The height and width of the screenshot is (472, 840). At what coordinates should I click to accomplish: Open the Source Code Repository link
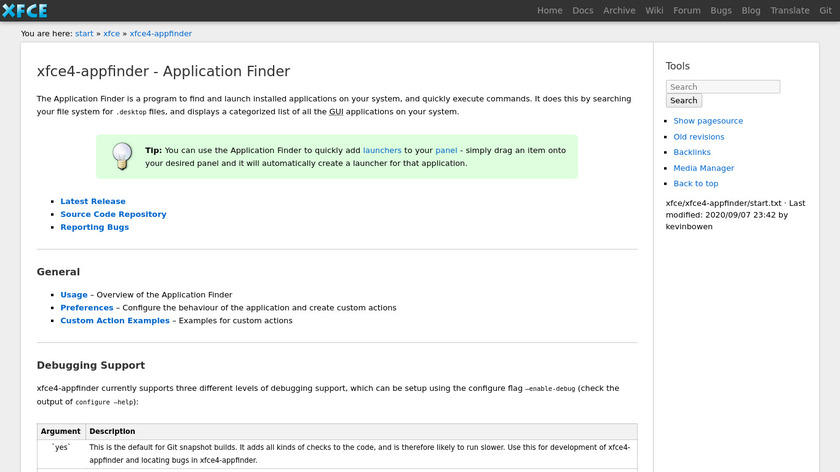(113, 214)
